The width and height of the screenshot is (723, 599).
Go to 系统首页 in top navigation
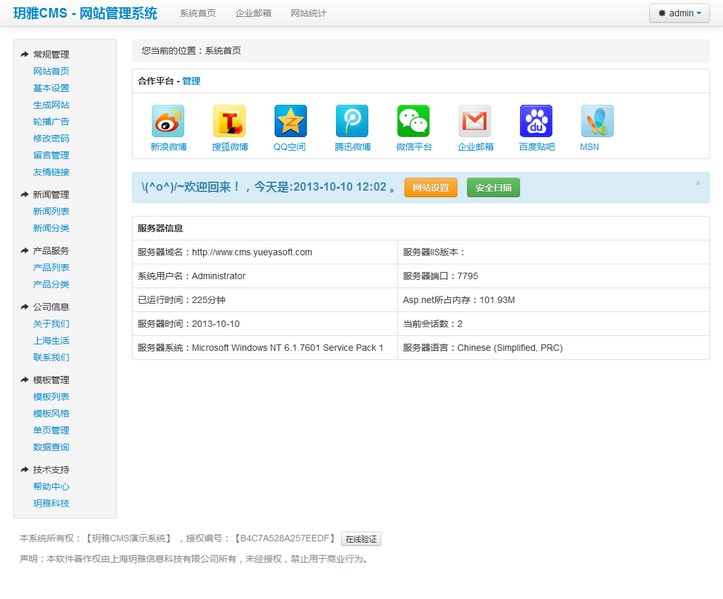coord(198,13)
